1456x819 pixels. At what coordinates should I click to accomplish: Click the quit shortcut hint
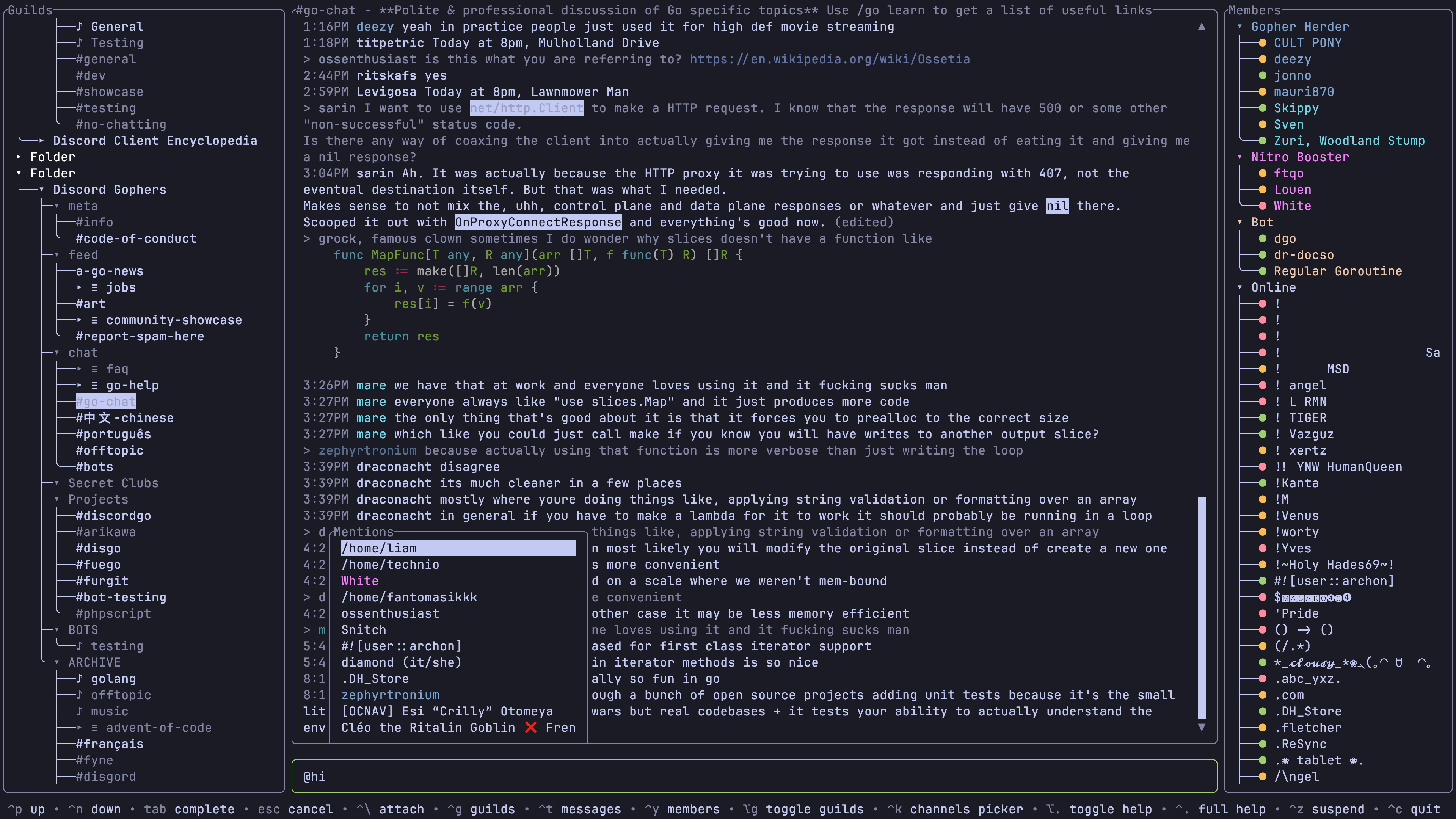tap(1414, 810)
